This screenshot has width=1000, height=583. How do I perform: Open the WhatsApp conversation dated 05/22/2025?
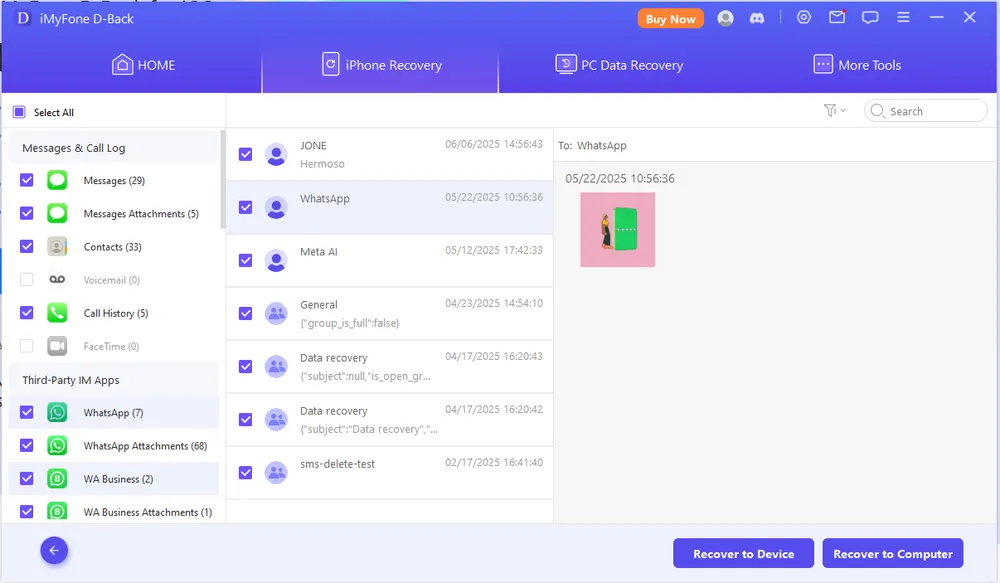390,207
